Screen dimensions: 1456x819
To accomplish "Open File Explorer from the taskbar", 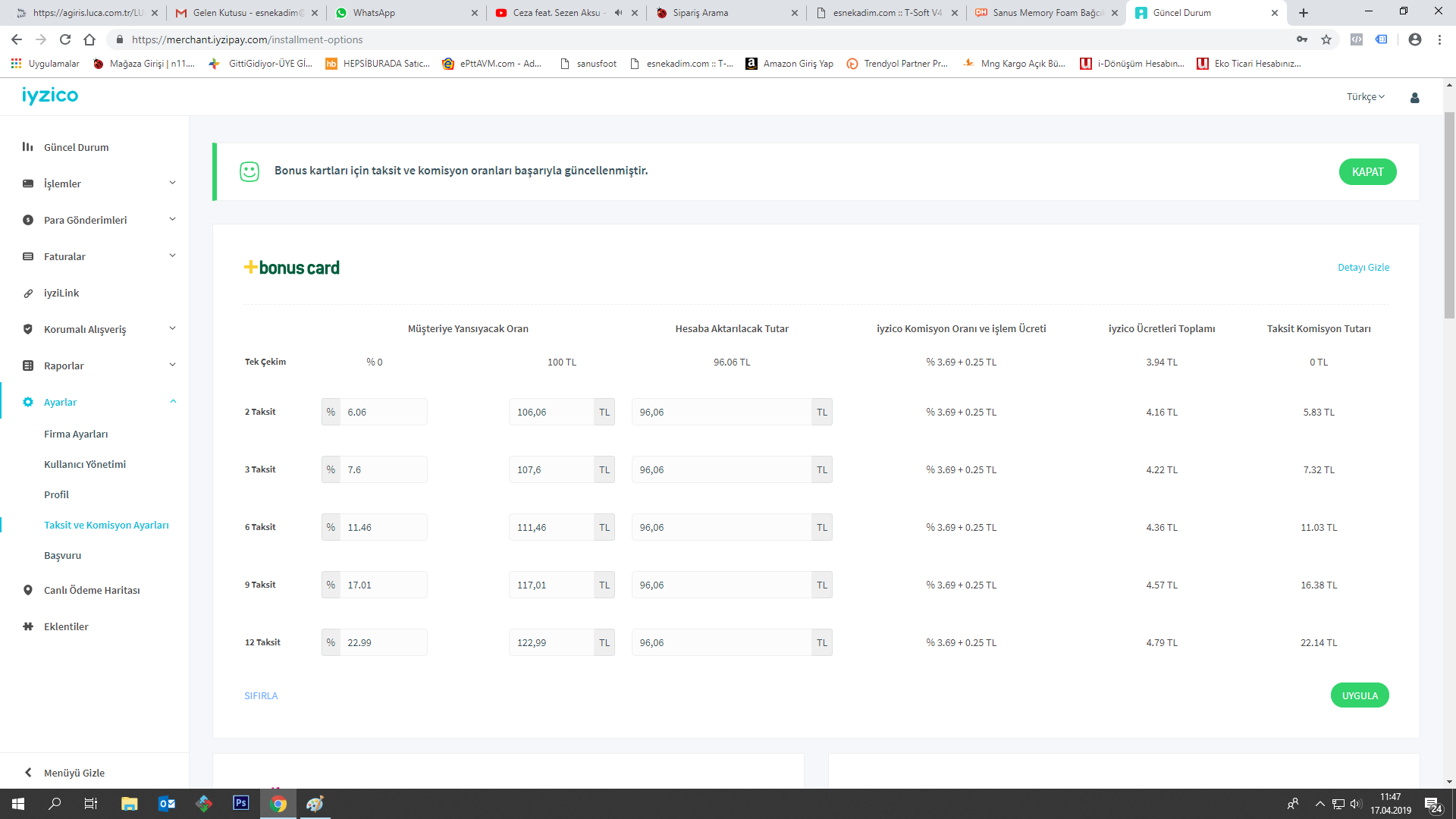I will tap(130, 803).
